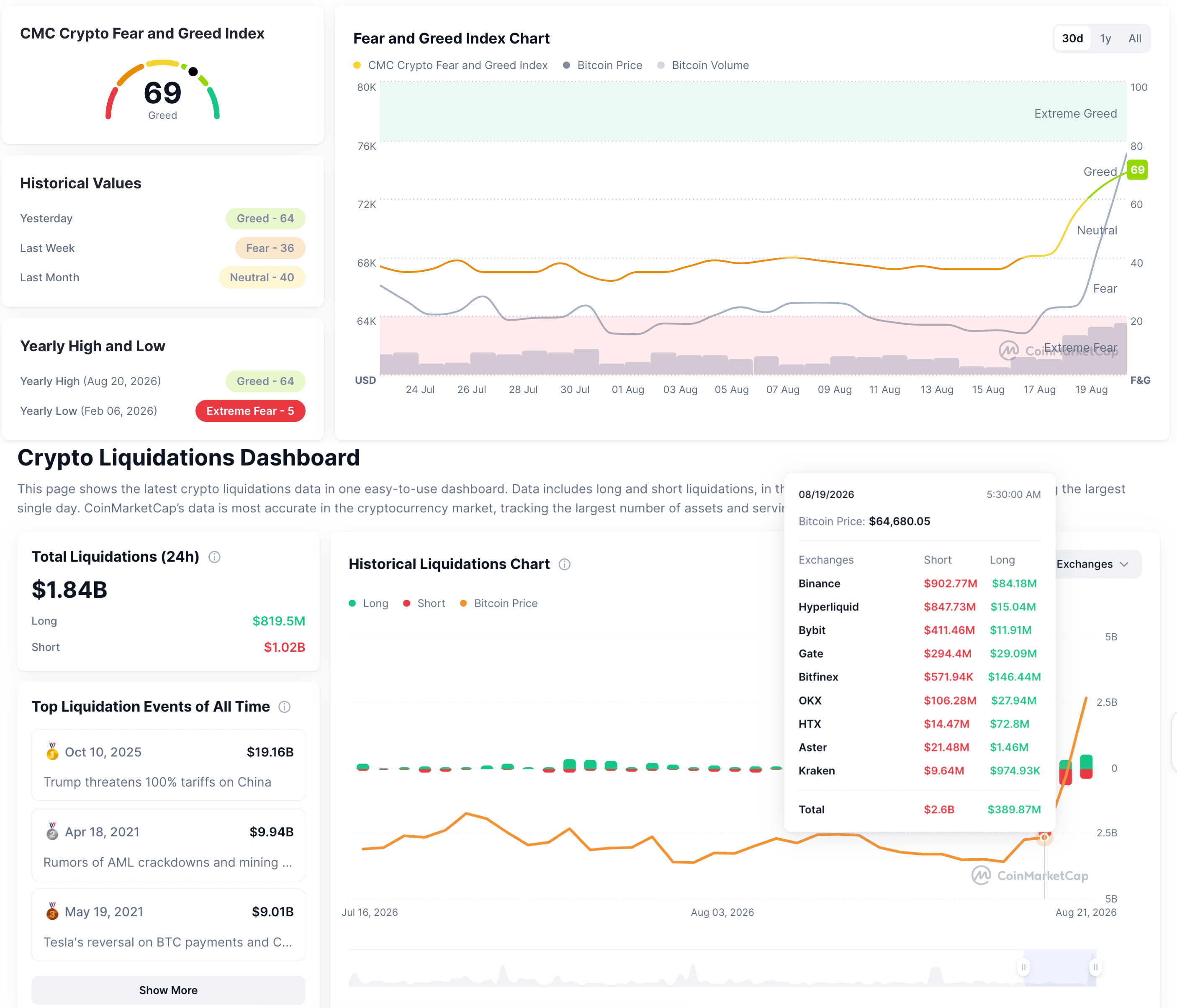Click the green 69 value marker on the chart
The width and height of the screenshot is (1177, 1008).
tap(1137, 170)
